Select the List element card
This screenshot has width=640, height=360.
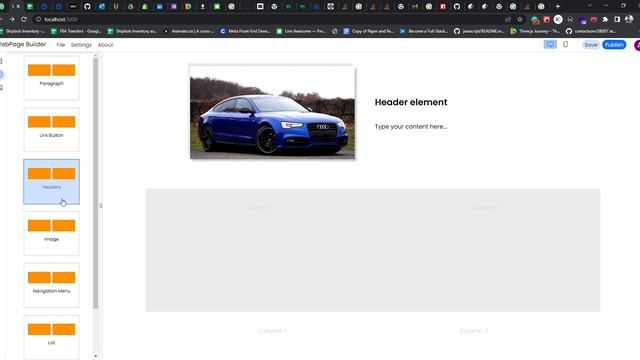tap(51, 337)
